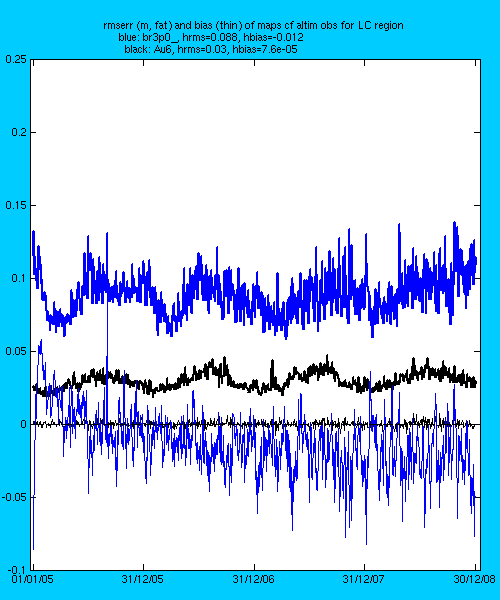Select the legend line 'black: Au6, hrms=0.03'
The width and height of the screenshot is (500, 600).
[211, 49]
